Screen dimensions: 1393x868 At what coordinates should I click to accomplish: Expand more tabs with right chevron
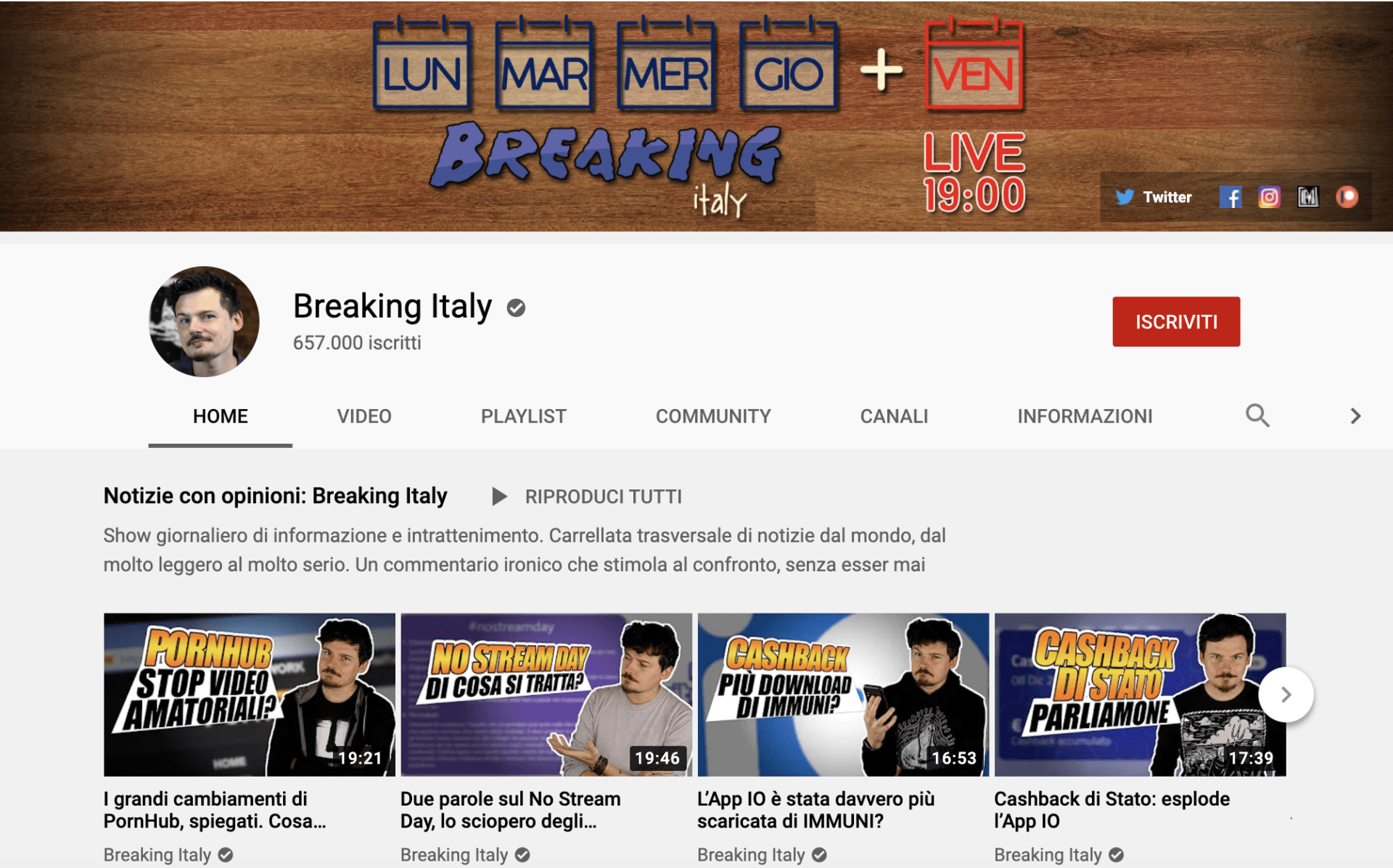pos(1355,416)
